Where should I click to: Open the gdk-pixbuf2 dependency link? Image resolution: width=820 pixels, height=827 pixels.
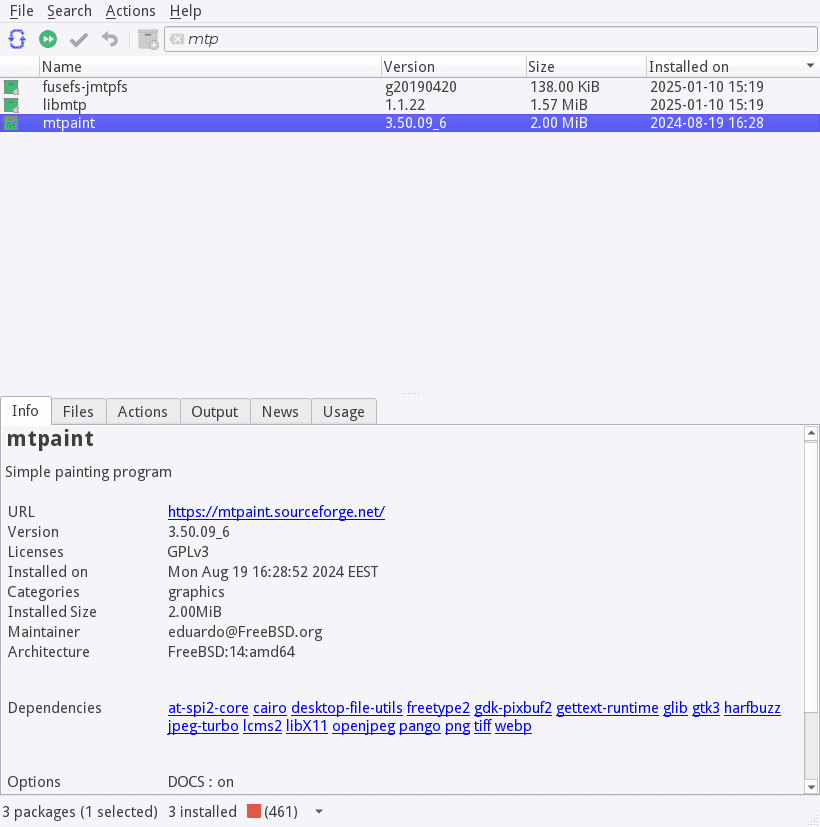[513, 708]
